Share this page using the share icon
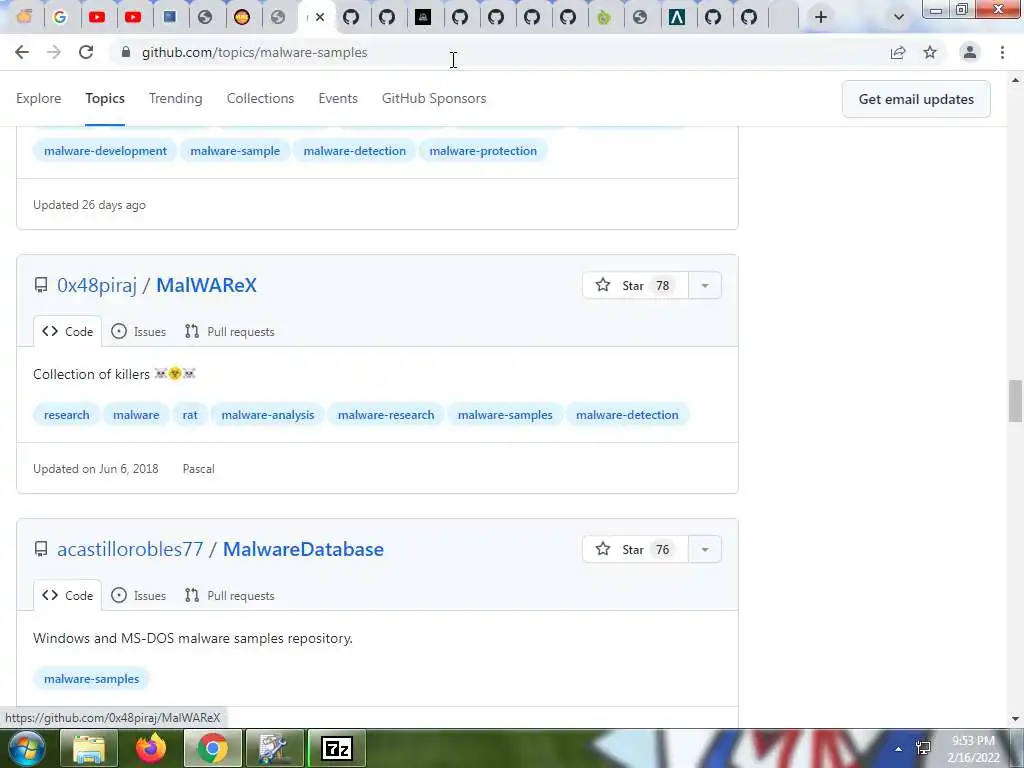 898,52
